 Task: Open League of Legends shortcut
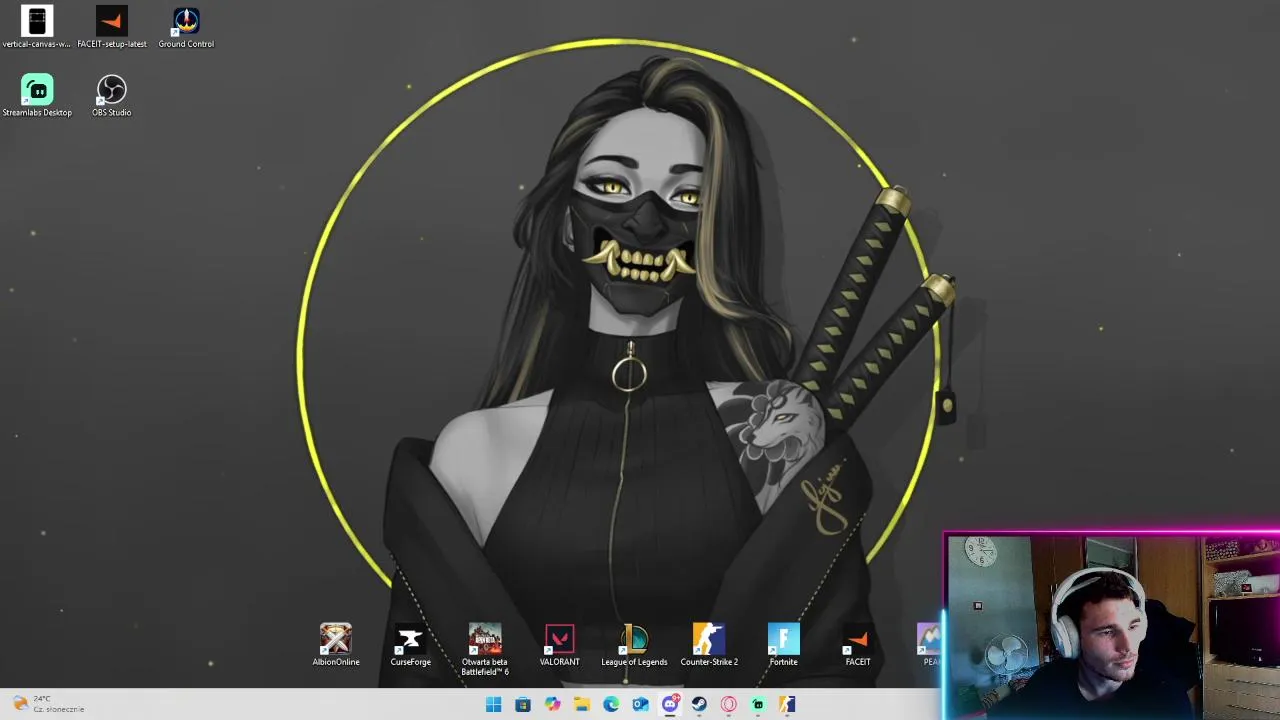(x=634, y=645)
